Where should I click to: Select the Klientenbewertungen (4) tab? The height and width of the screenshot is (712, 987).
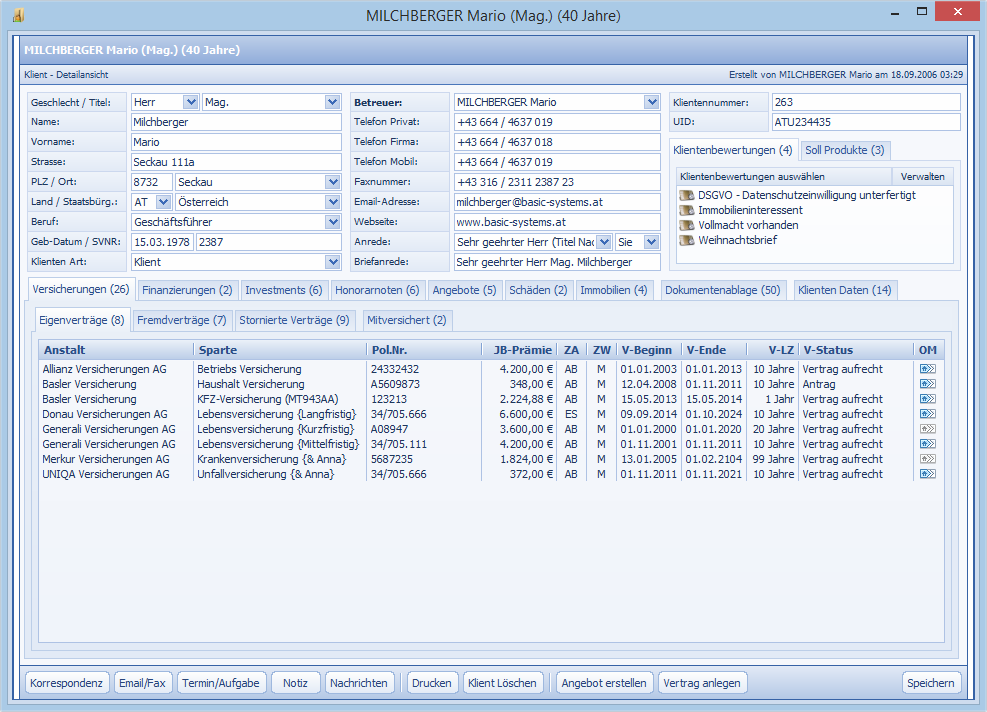coord(733,150)
